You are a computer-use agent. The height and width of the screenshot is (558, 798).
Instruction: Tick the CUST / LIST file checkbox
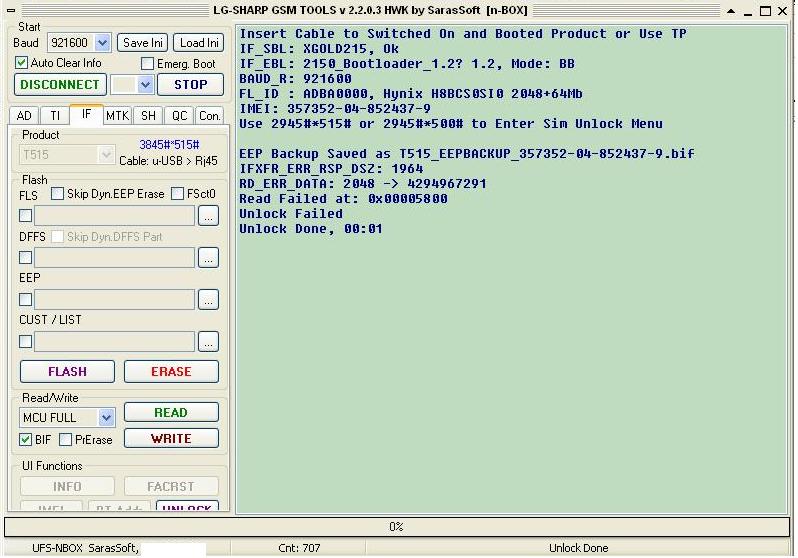click(25, 341)
